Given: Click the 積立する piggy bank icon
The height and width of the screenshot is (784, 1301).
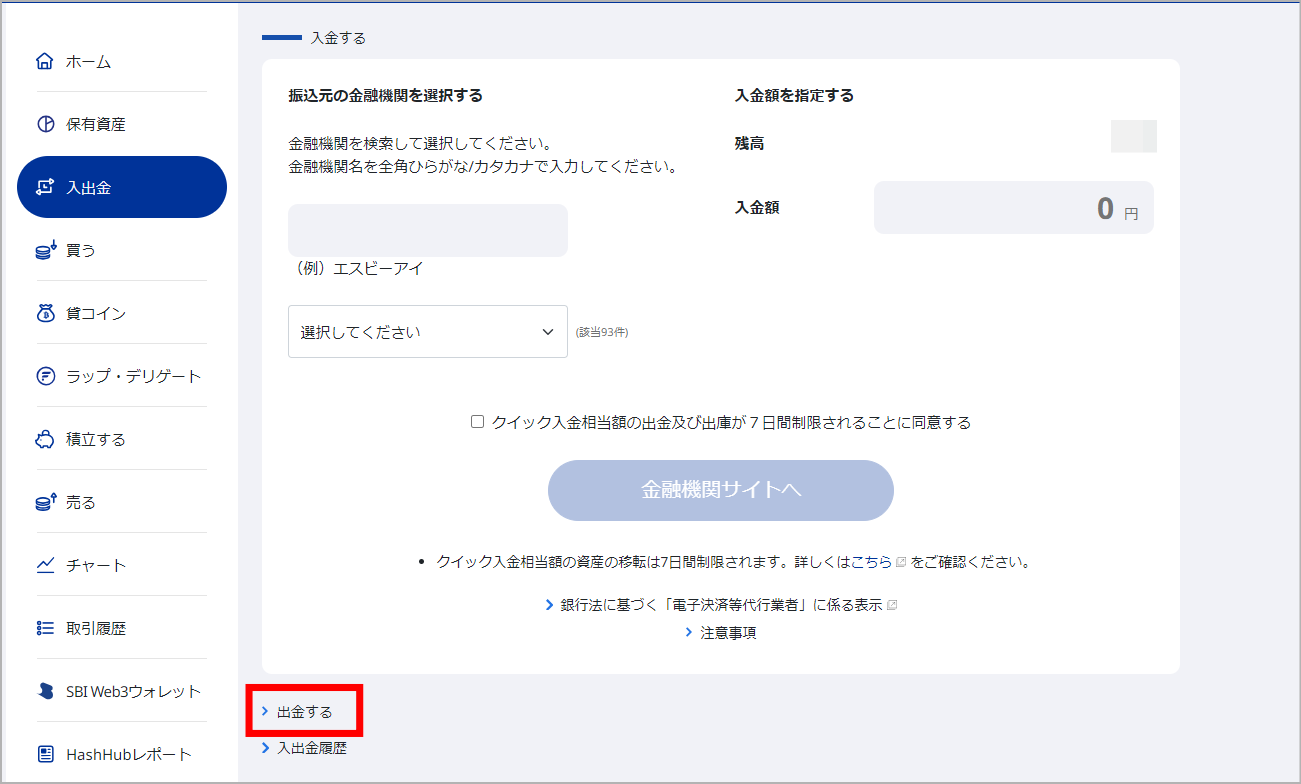Looking at the screenshot, I should 44,439.
